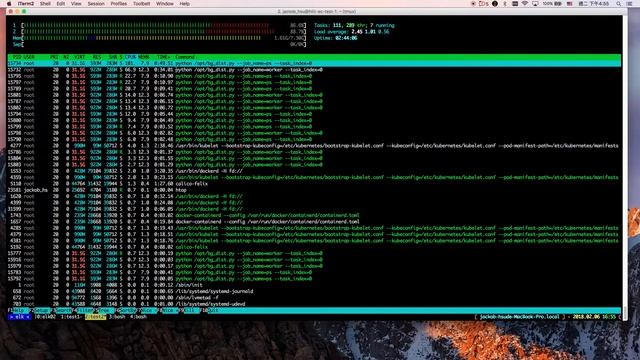Image resolution: width=640 pixels, height=360 pixels.
Task: Sort by RES column header
Action: click(x=97, y=57)
